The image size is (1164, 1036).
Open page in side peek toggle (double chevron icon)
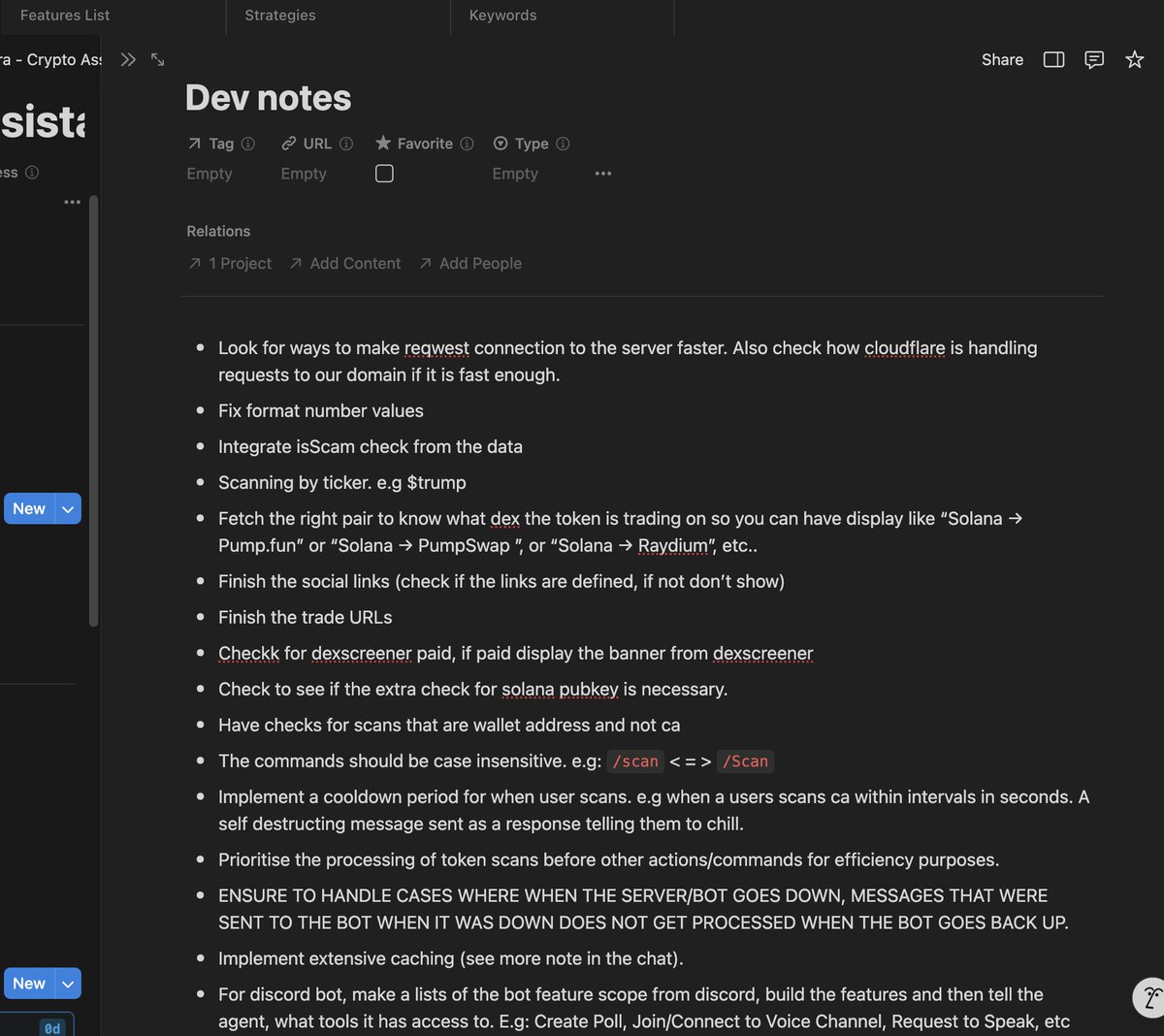(128, 59)
